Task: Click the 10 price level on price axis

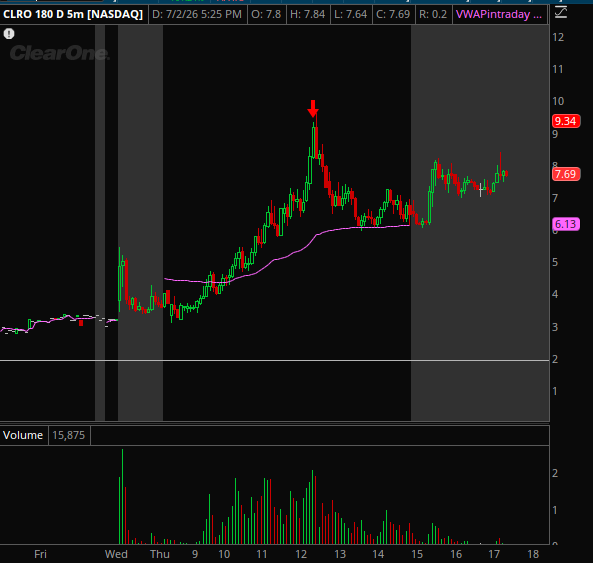Action: [558, 101]
